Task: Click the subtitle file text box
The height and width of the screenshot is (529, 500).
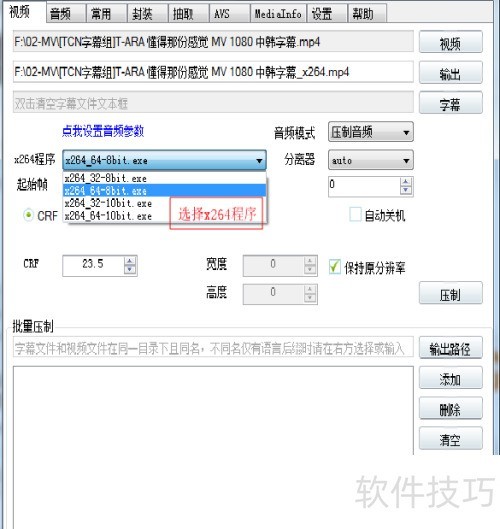Action: pos(213,102)
